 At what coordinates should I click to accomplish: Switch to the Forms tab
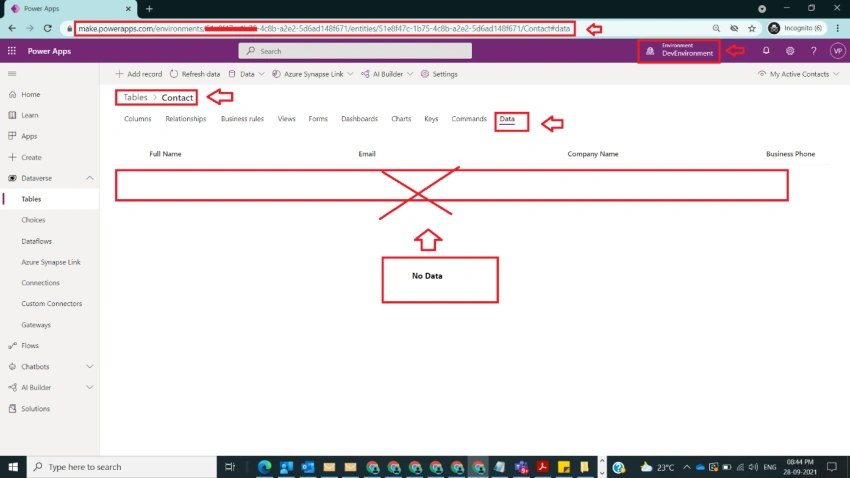point(318,119)
